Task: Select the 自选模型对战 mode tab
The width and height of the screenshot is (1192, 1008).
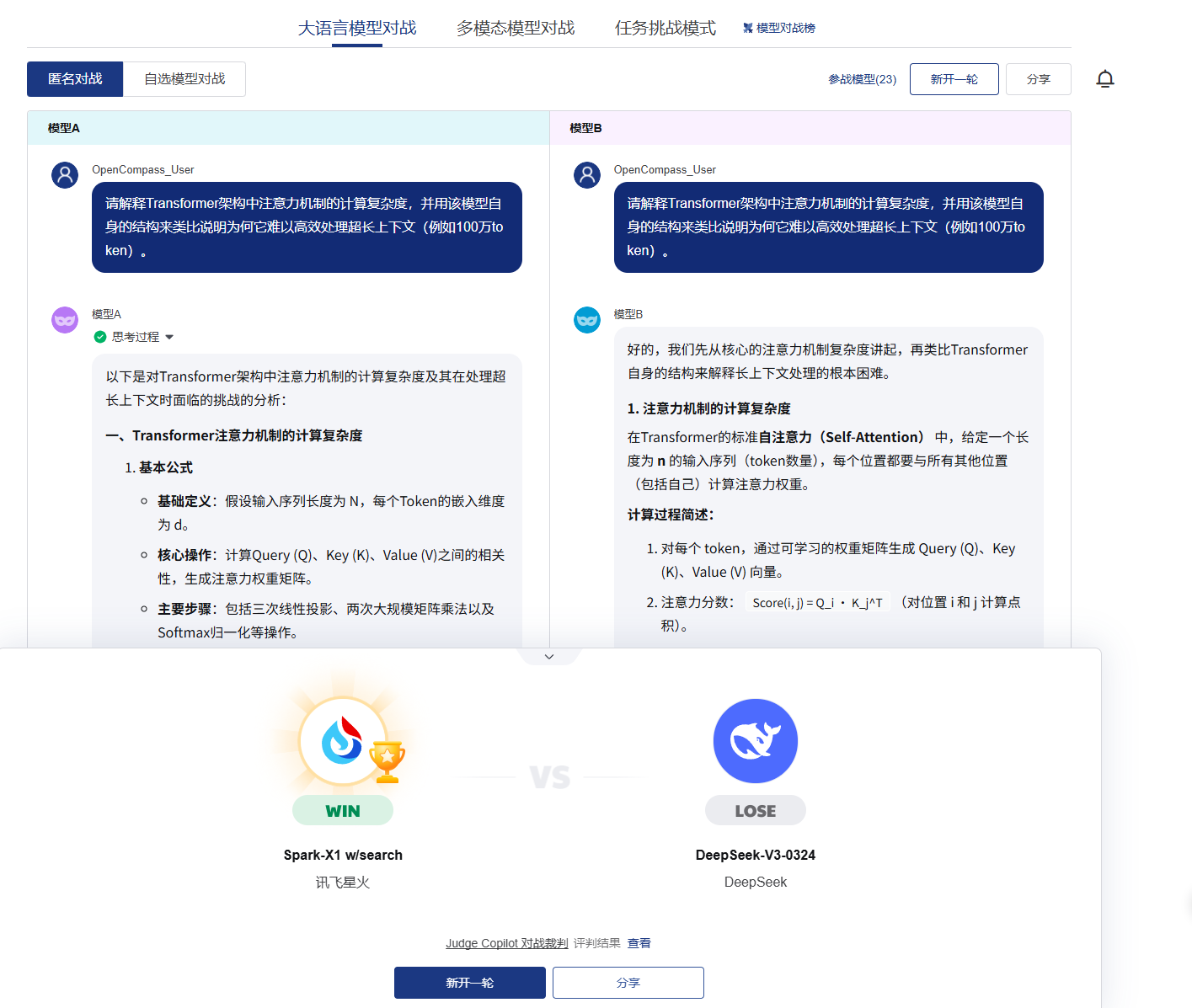Action: [184, 79]
